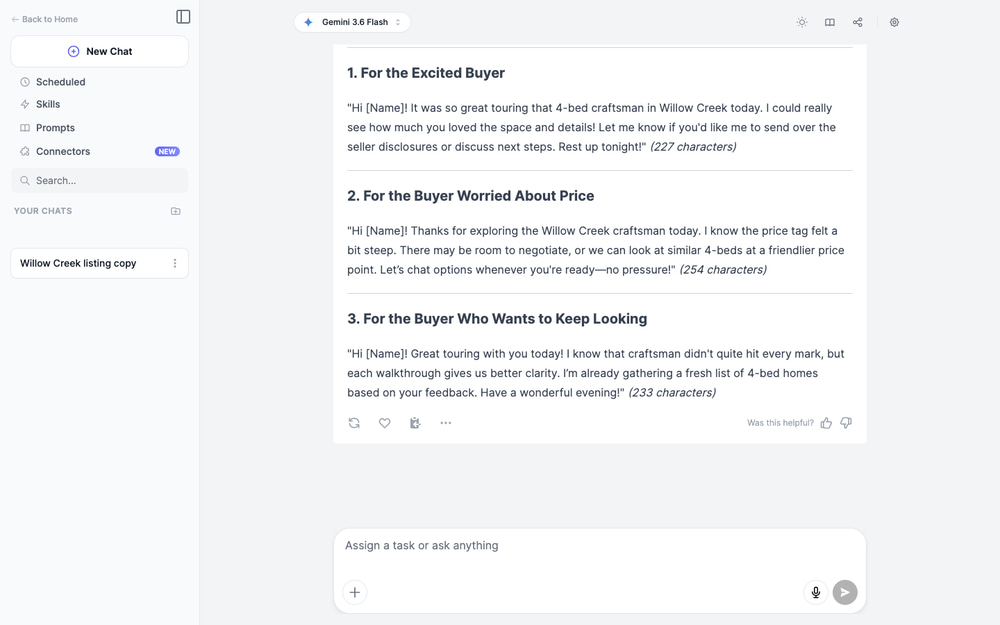Open the book library icon
1000x625 pixels.
pyautogui.click(x=830, y=22)
